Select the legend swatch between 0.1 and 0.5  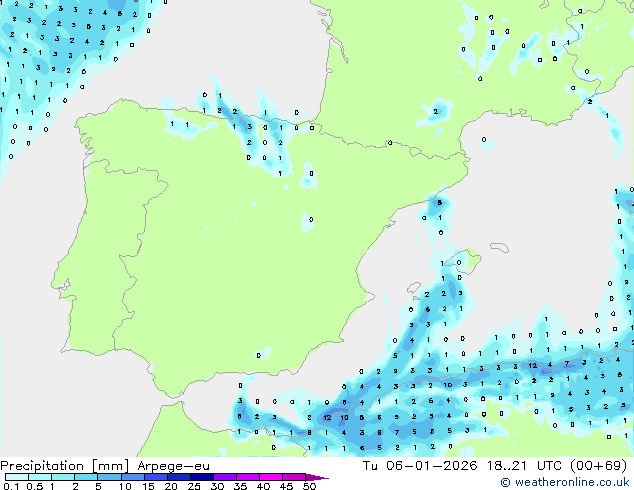(17, 477)
